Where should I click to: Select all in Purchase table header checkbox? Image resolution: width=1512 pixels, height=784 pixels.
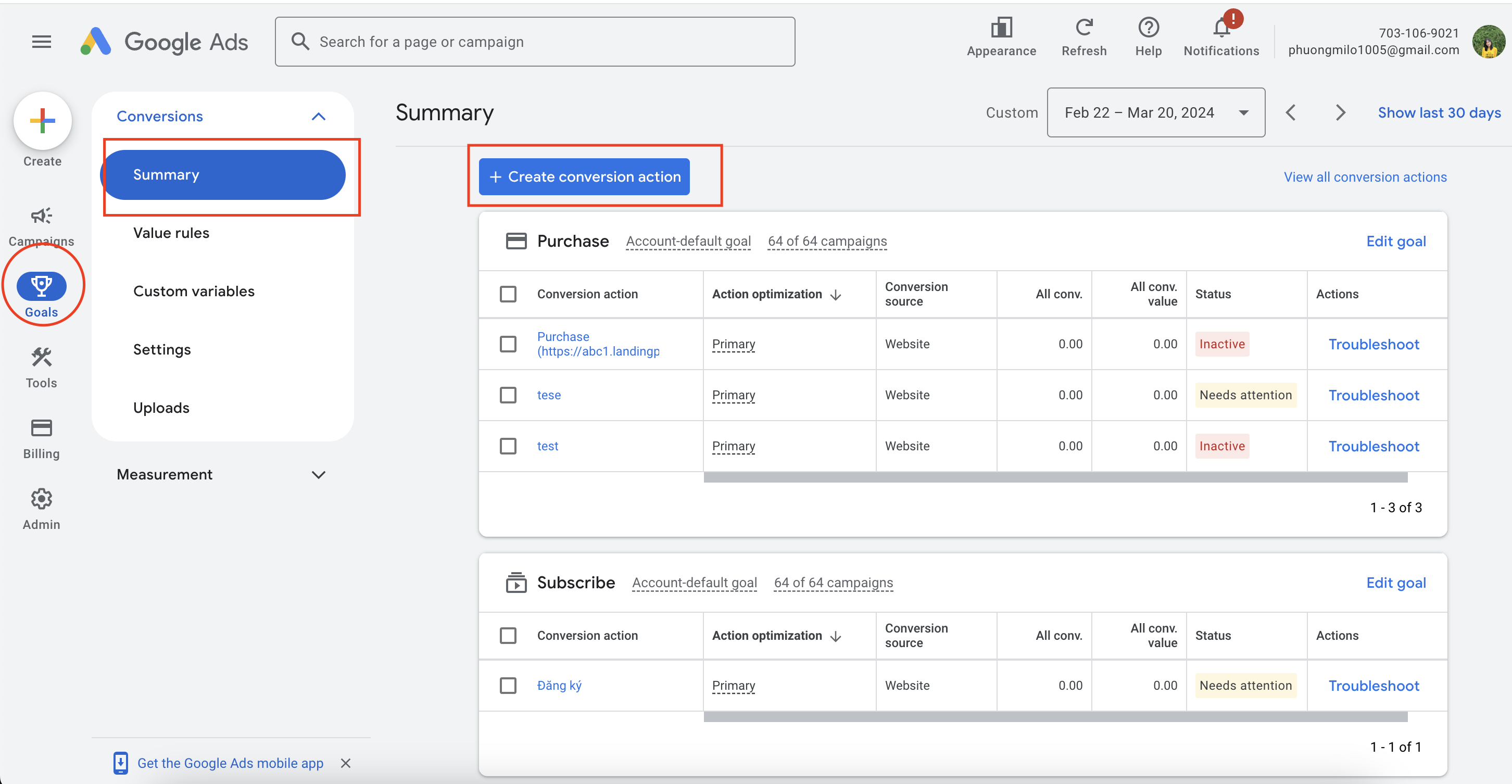[x=508, y=294]
